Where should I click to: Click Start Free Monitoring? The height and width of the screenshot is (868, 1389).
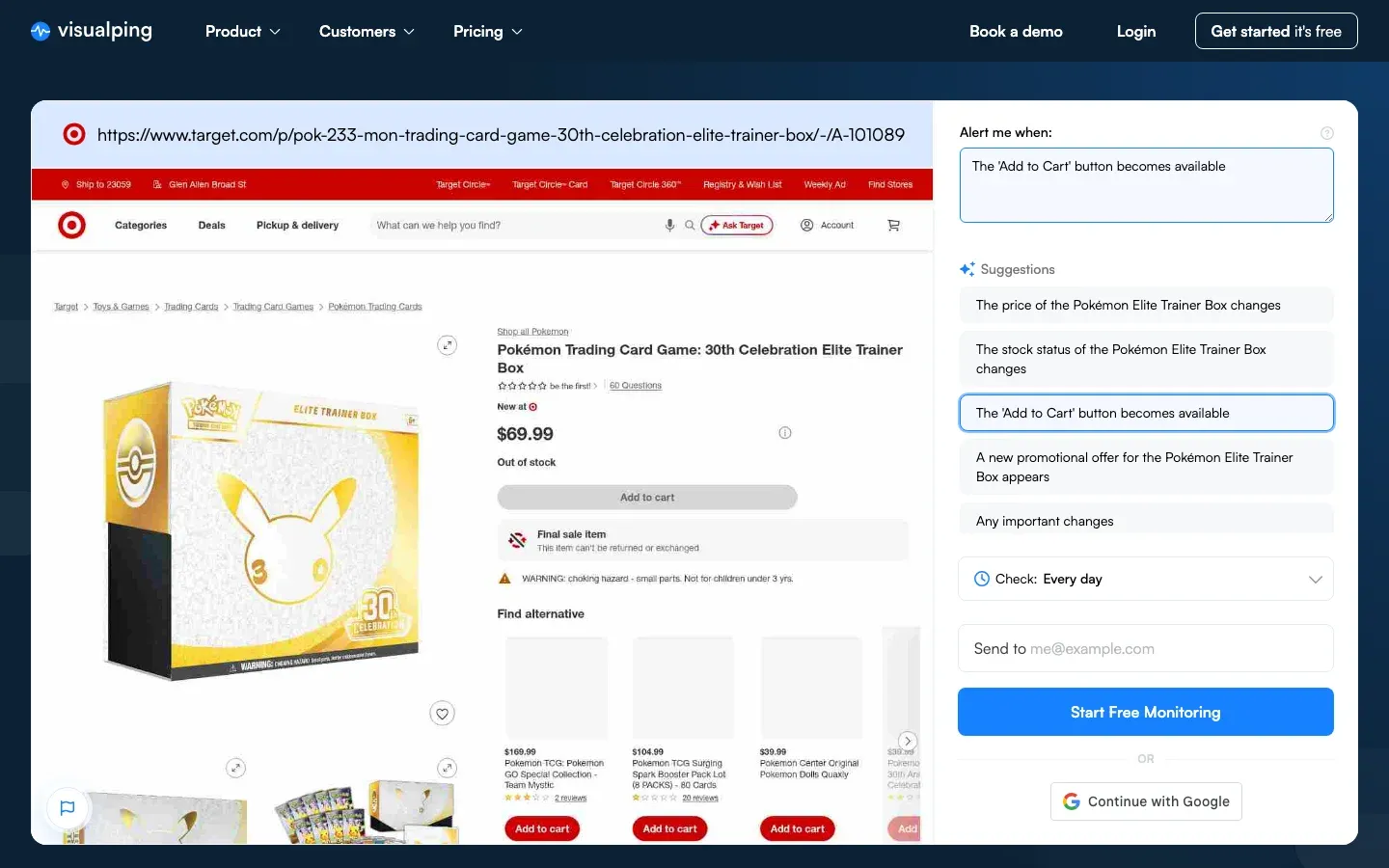pos(1146,712)
